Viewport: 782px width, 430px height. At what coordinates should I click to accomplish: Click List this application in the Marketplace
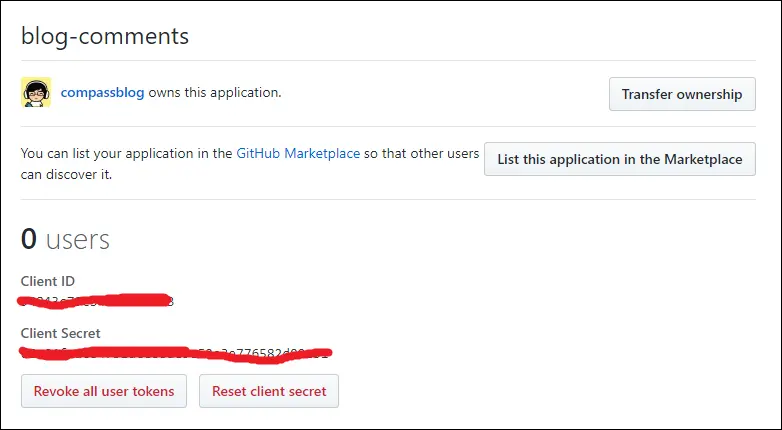tap(619, 159)
